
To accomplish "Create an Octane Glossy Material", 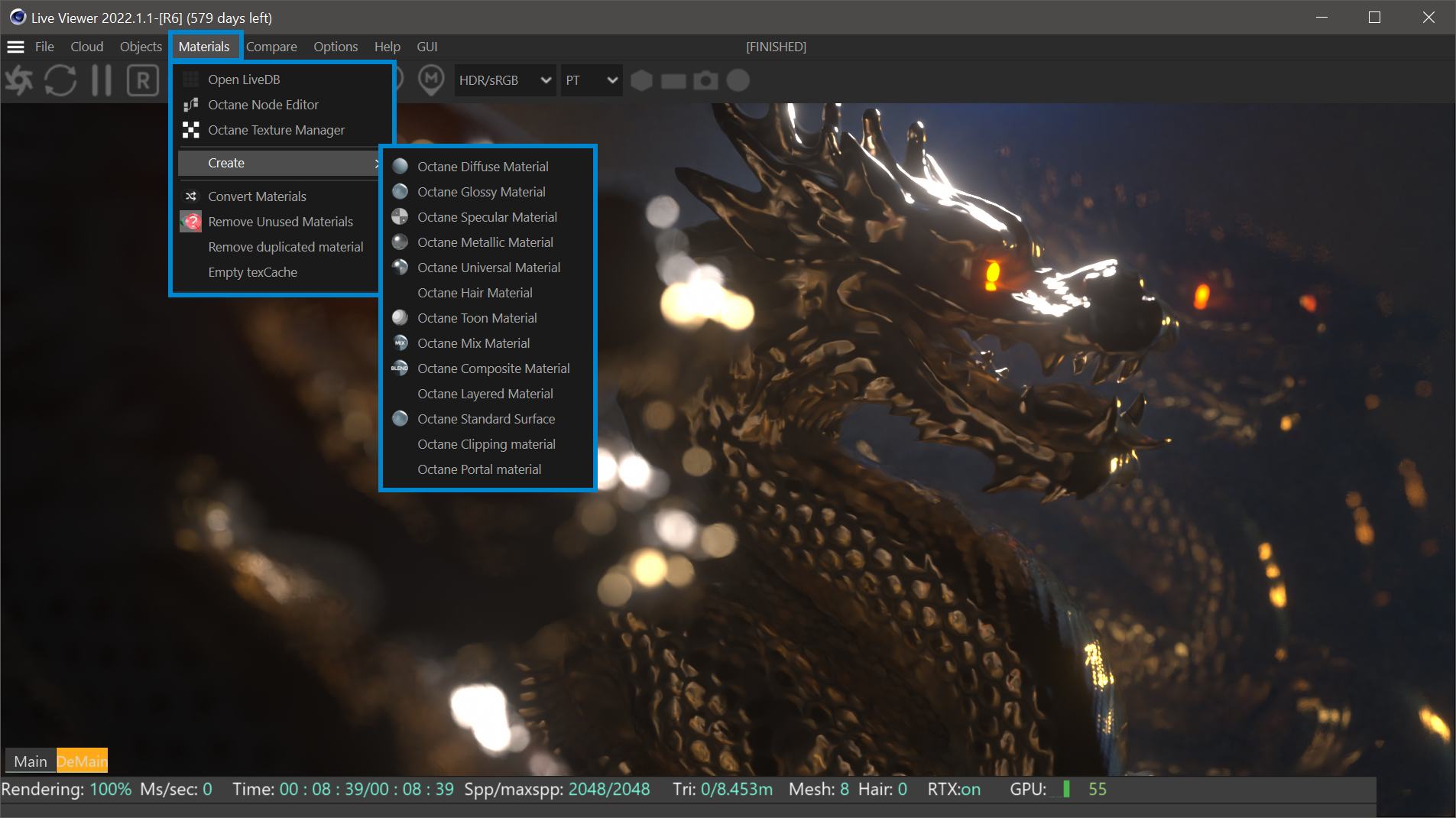I will [x=488, y=192].
